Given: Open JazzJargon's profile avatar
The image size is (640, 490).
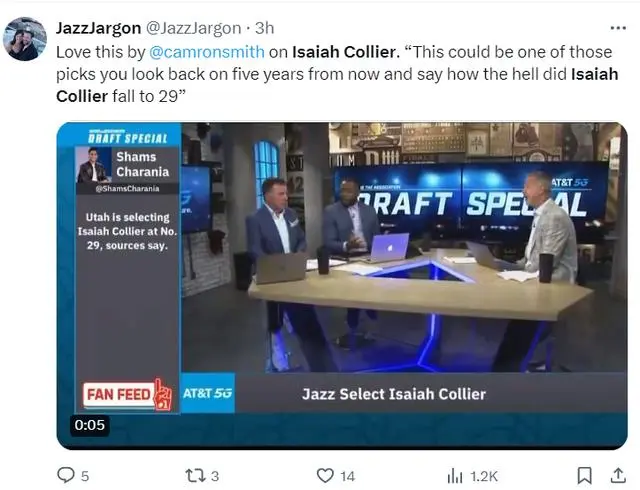Looking at the screenshot, I should 24,39.
